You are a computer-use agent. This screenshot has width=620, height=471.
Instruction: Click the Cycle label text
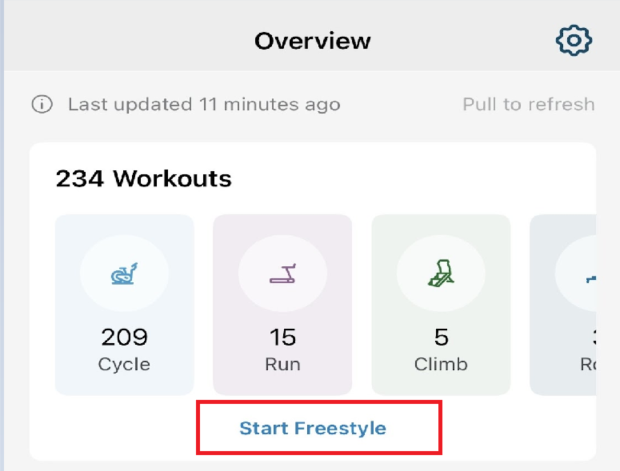[x=124, y=365]
